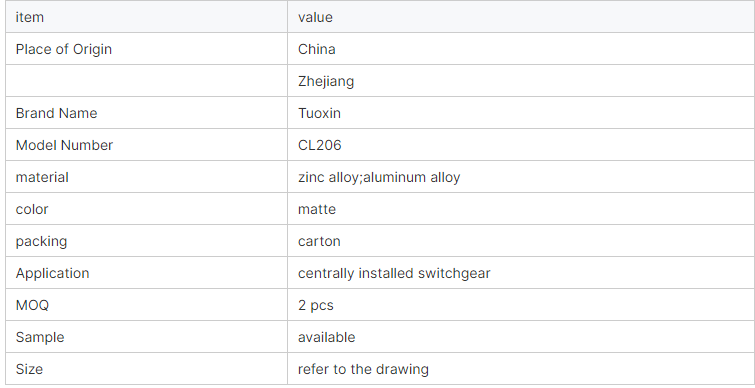Click 'refer to the drawing' text
The width and height of the screenshot is (755, 388).
[363, 369]
